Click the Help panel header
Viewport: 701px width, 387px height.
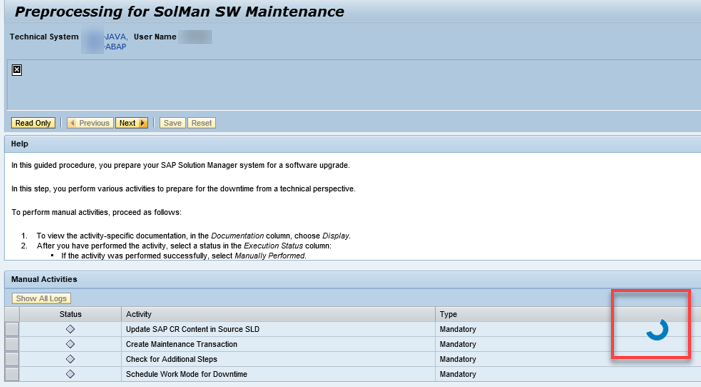(353, 144)
